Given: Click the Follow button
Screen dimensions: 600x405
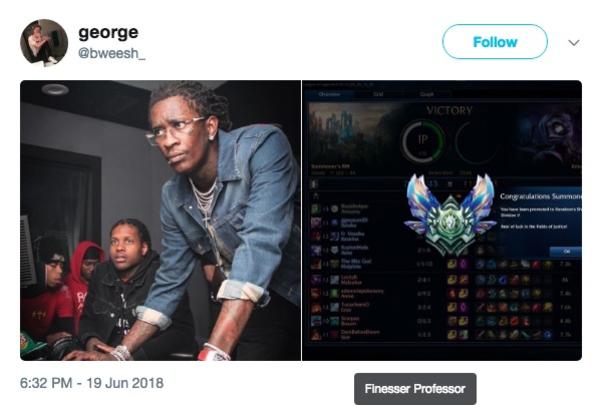Looking at the screenshot, I should tap(495, 42).
